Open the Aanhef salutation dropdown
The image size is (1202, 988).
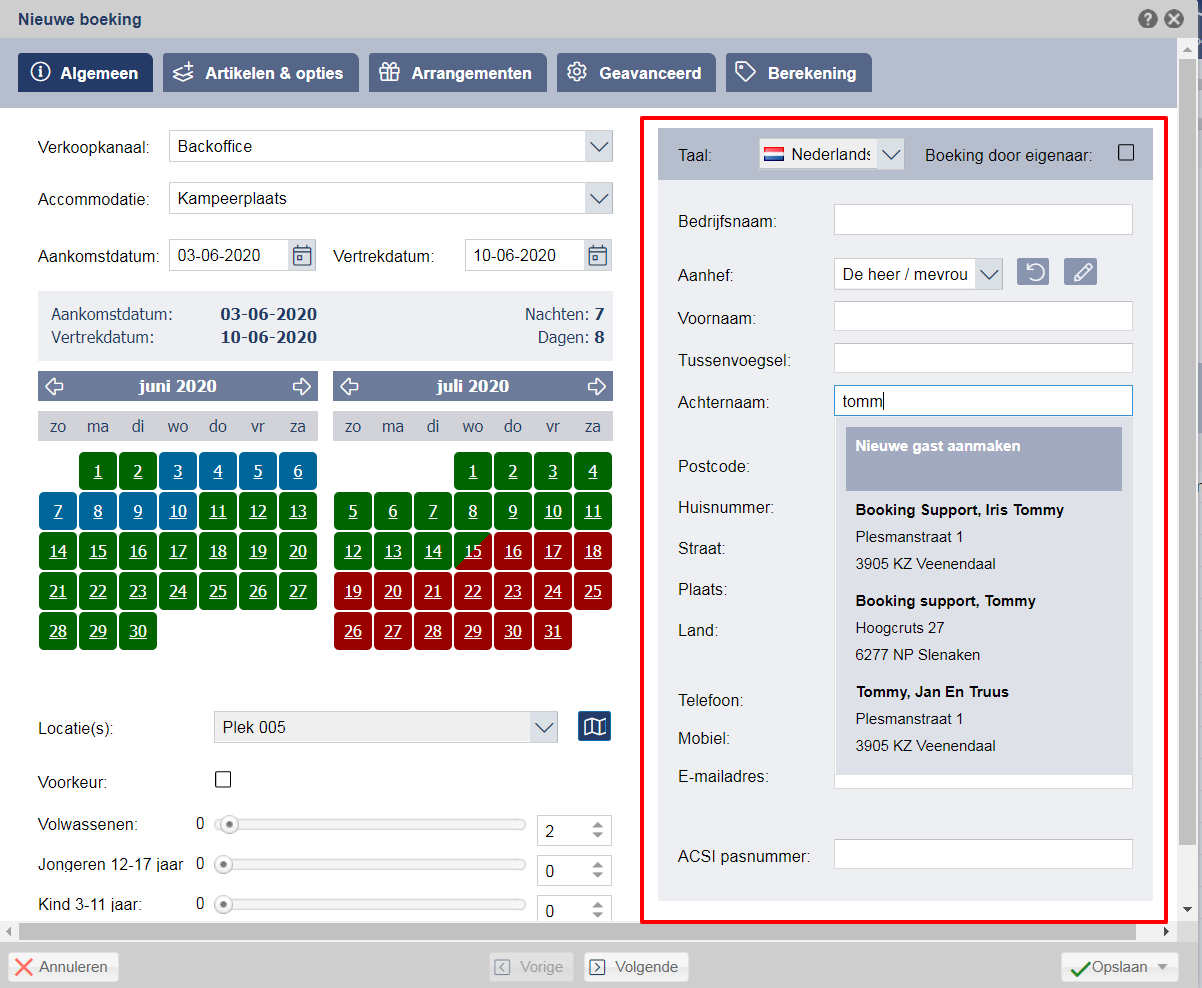[988, 274]
